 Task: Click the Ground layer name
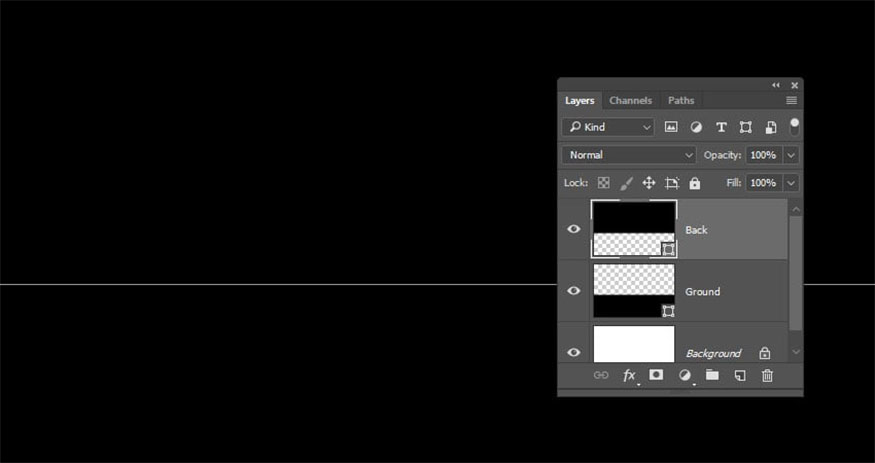703,291
